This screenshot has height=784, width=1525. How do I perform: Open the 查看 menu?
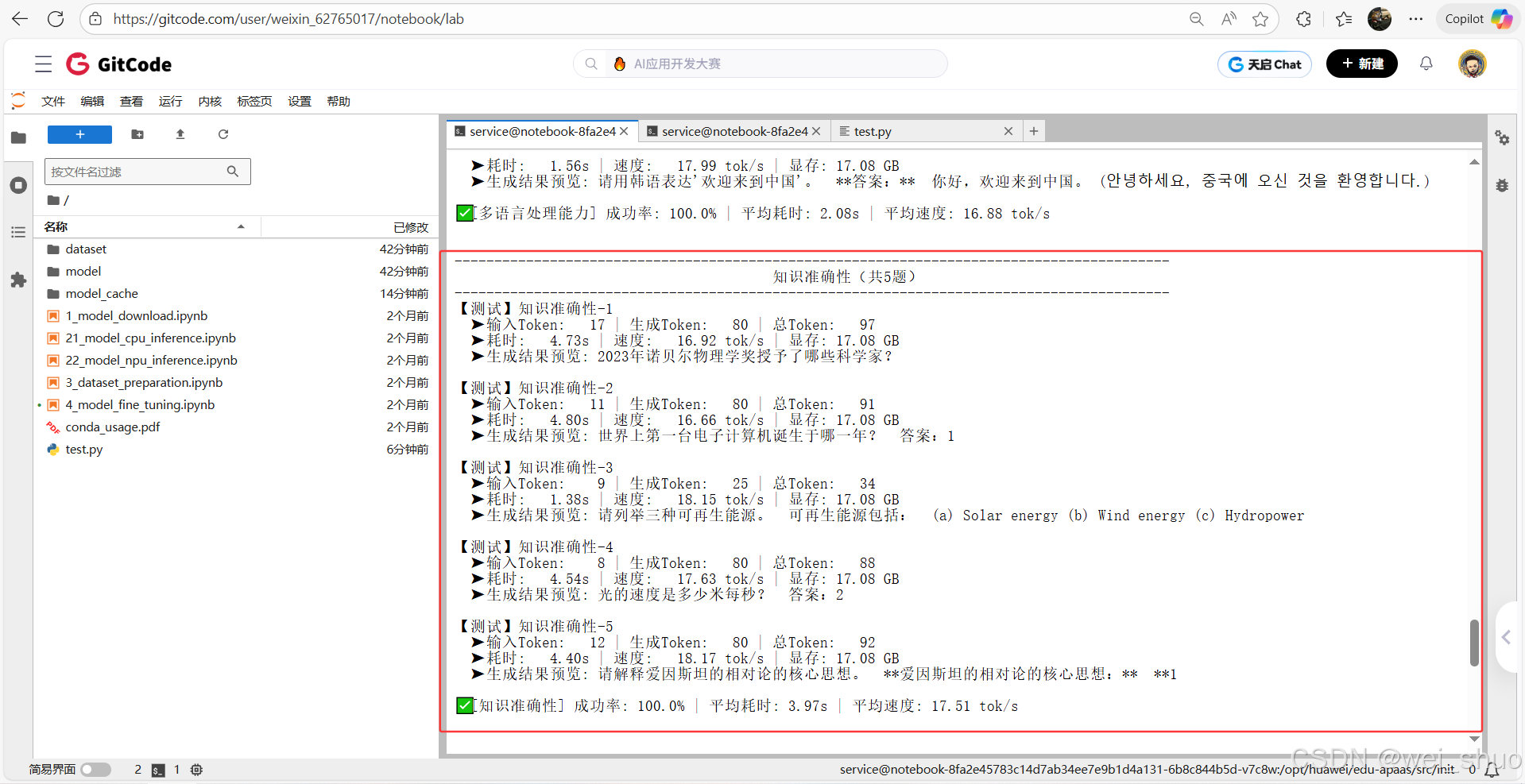131,101
